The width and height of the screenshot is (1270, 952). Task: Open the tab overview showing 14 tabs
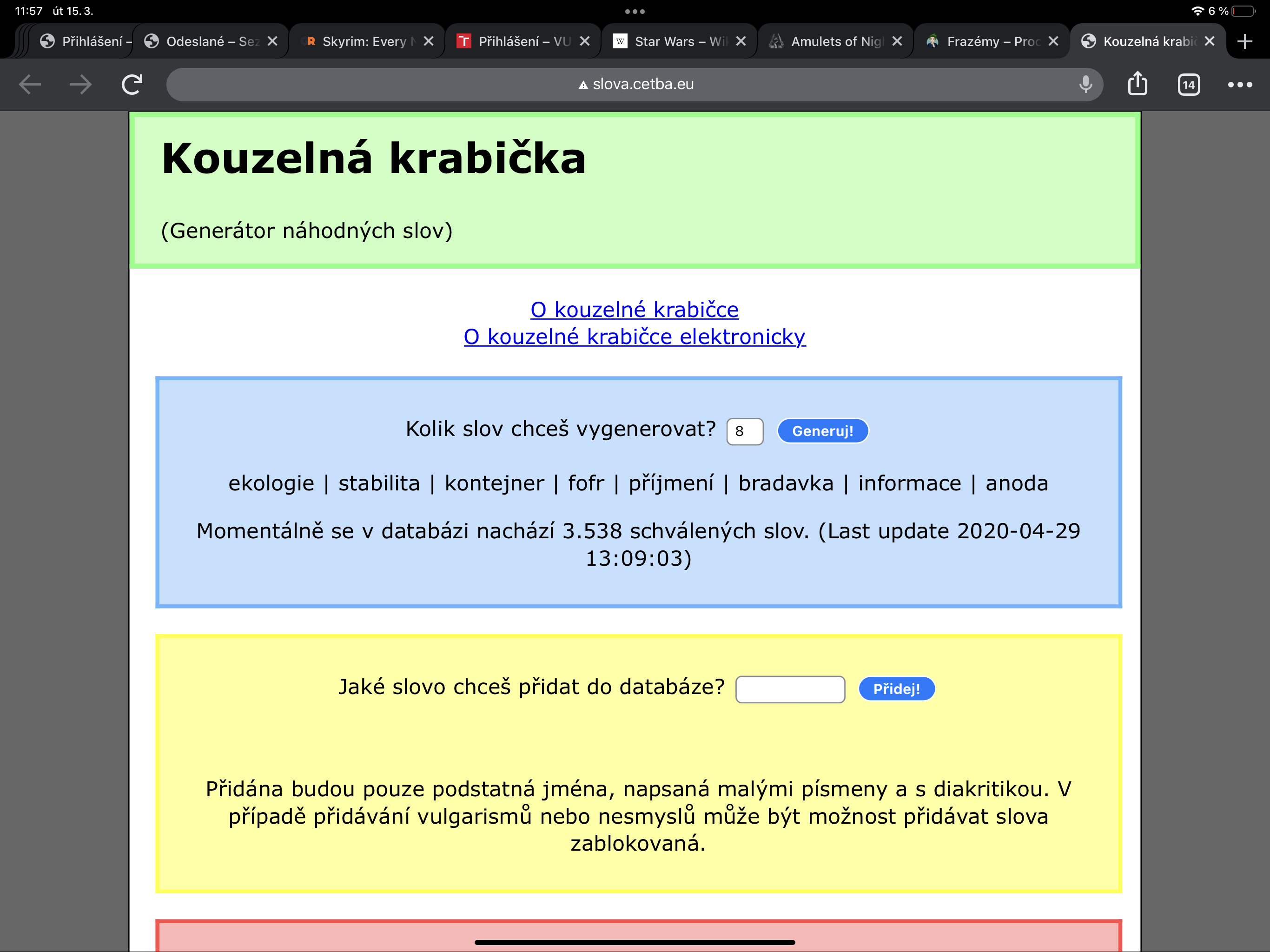(1189, 85)
